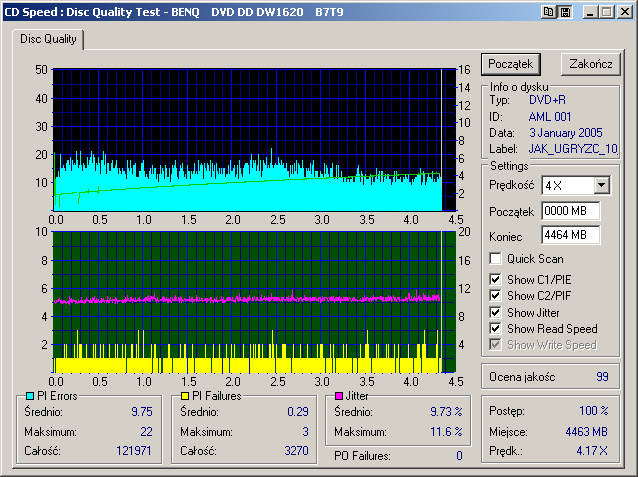The image size is (638, 477).
Task: Click PI Failures average value 0.29
Action: 298,412
